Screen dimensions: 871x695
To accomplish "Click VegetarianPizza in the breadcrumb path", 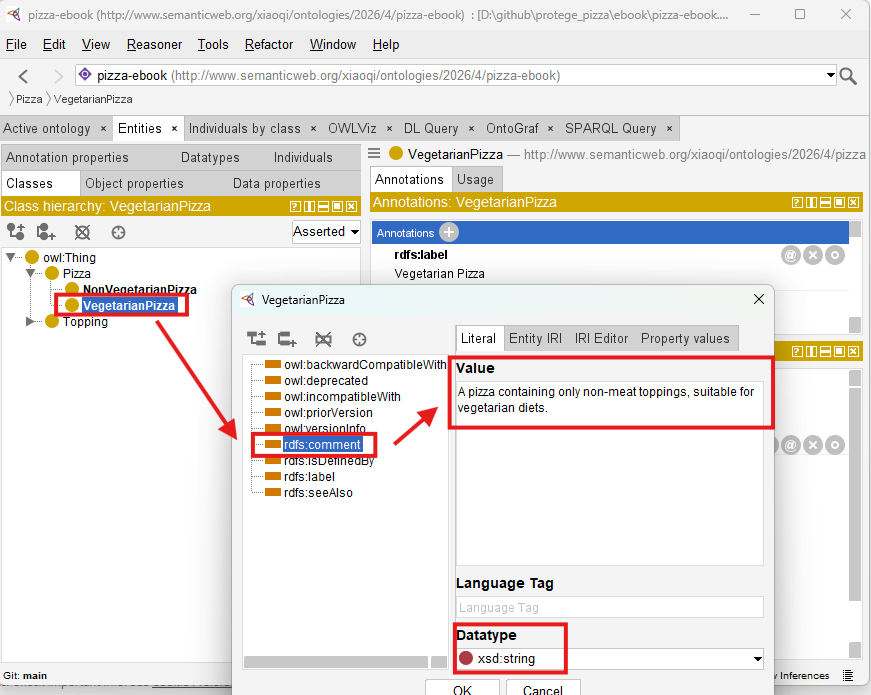I will pos(93,99).
